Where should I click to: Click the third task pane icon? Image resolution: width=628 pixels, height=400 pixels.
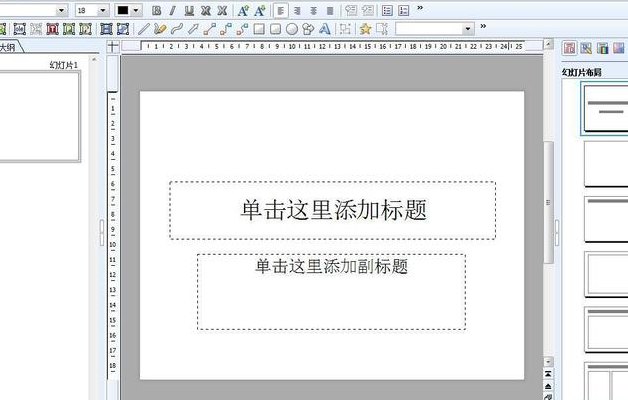pyautogui.click(x=602, y=48)
